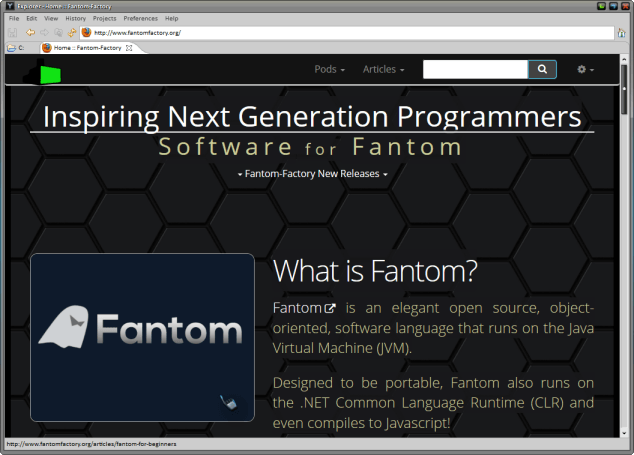Open the Preferences menu
The width and height of the screenshot is (634, 455).
click(x=140, y=18)
